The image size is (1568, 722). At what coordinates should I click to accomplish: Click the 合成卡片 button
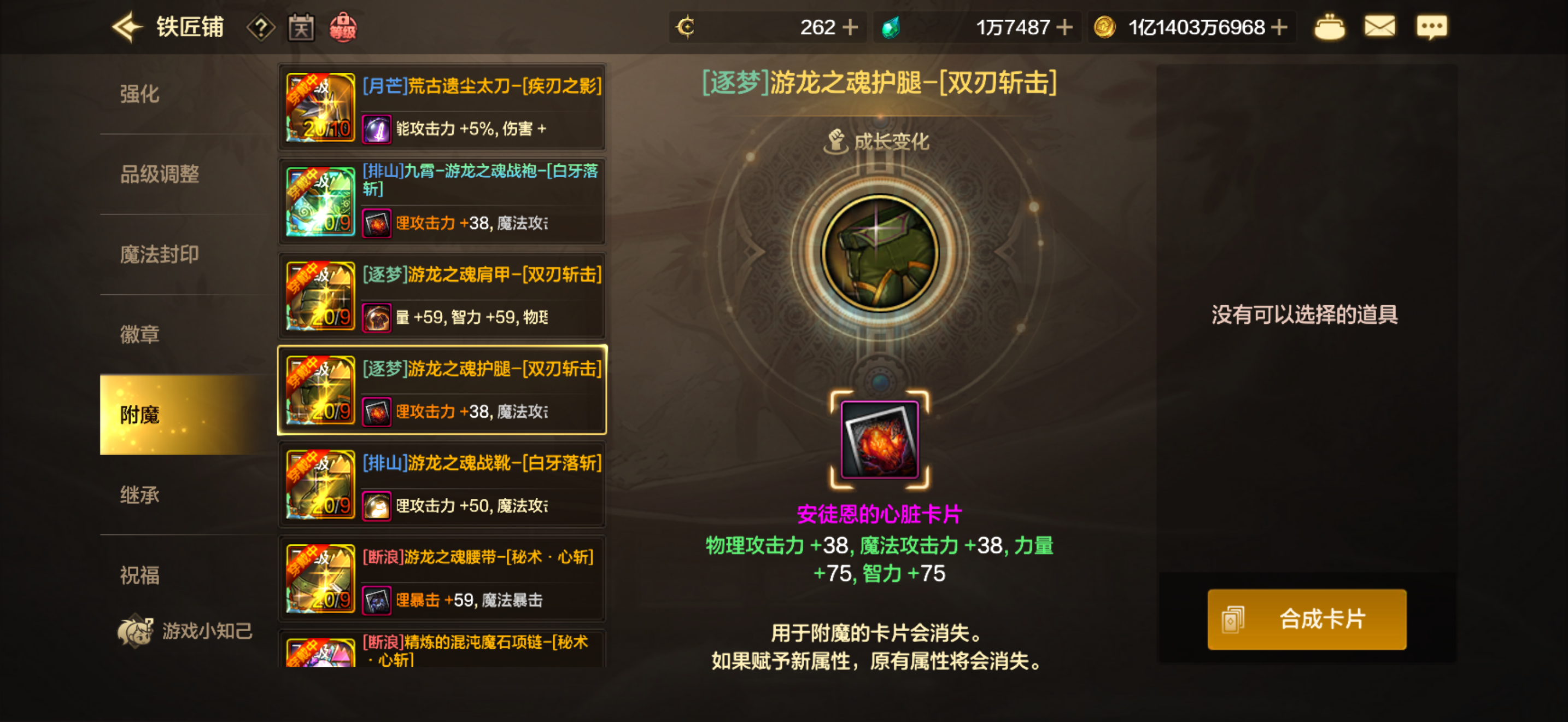coord(1307,619)
